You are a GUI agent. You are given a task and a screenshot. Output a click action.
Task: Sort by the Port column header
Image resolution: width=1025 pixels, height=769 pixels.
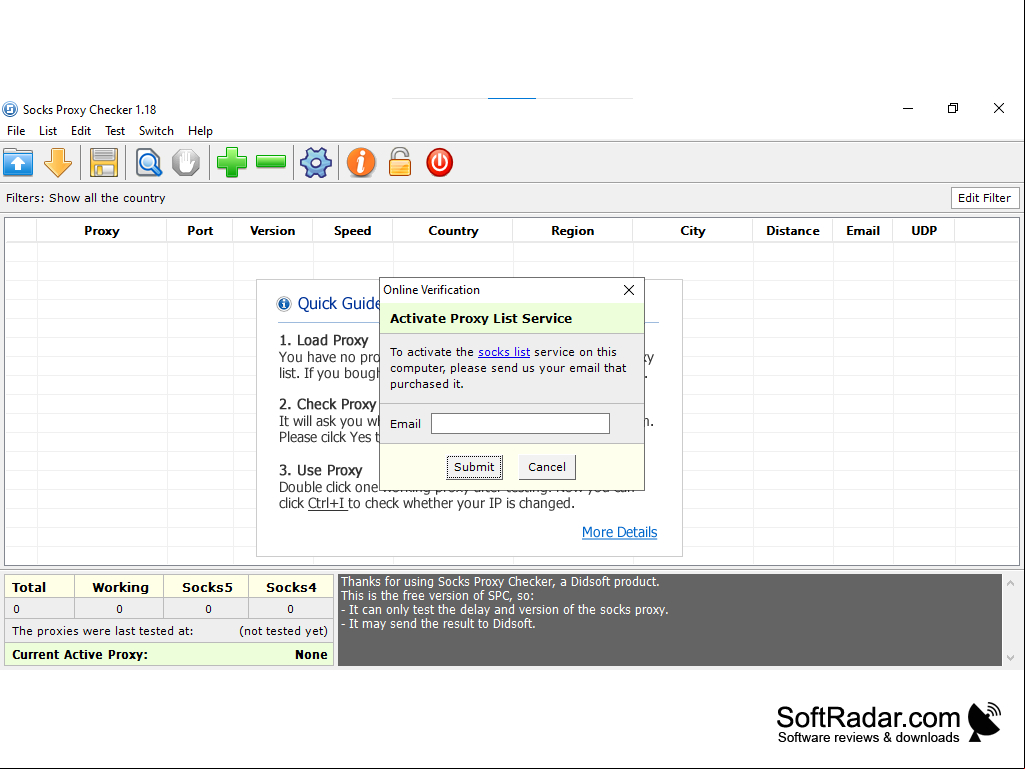tap(200, 231)
